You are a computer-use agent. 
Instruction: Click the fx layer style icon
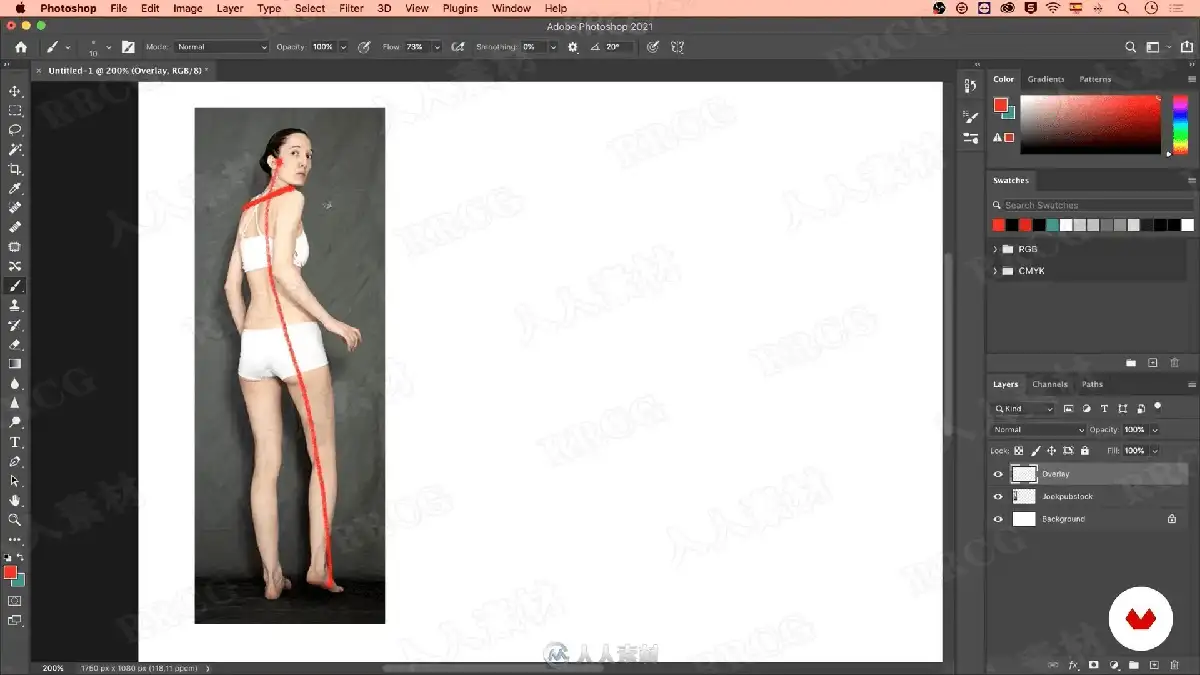pyautogui.click(x=1073, y=664)
